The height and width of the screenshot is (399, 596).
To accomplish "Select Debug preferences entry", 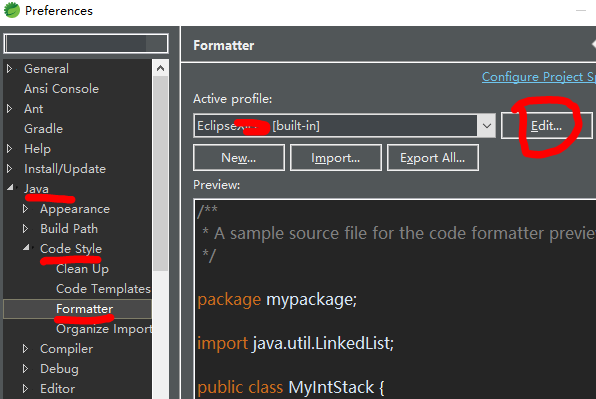I will tap(59, 369).
